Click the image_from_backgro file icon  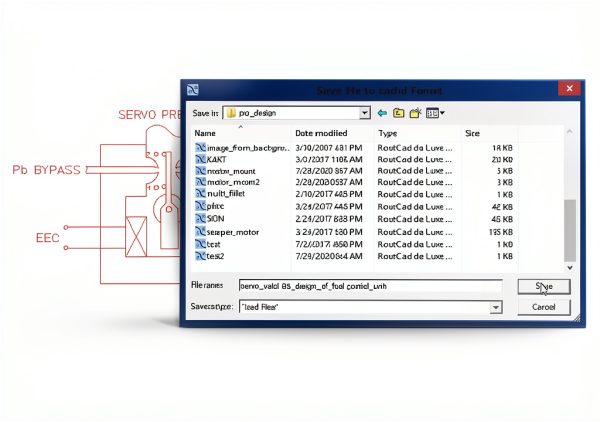(x=201, y=148)
